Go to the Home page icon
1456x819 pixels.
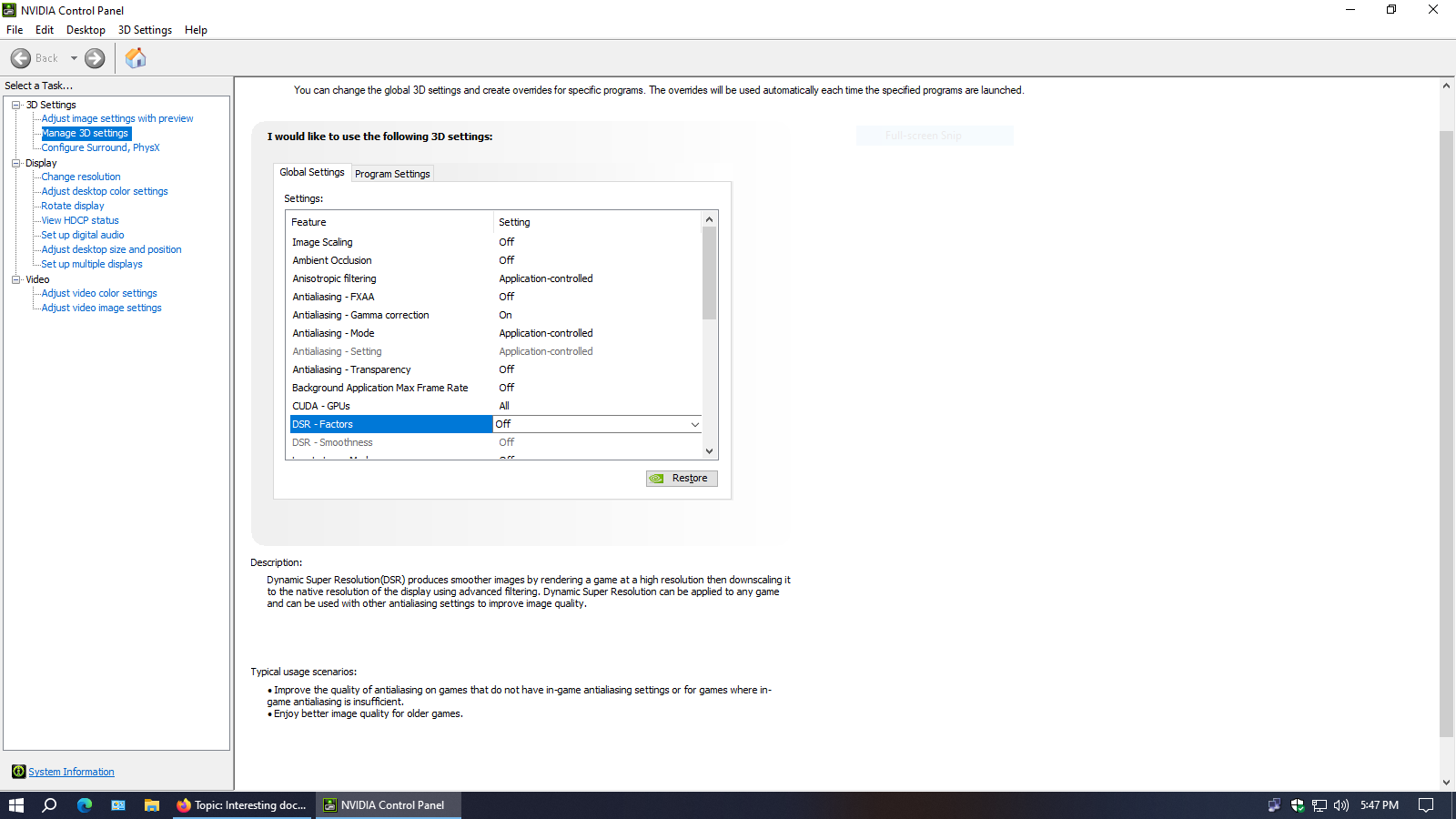click(136, 58)
